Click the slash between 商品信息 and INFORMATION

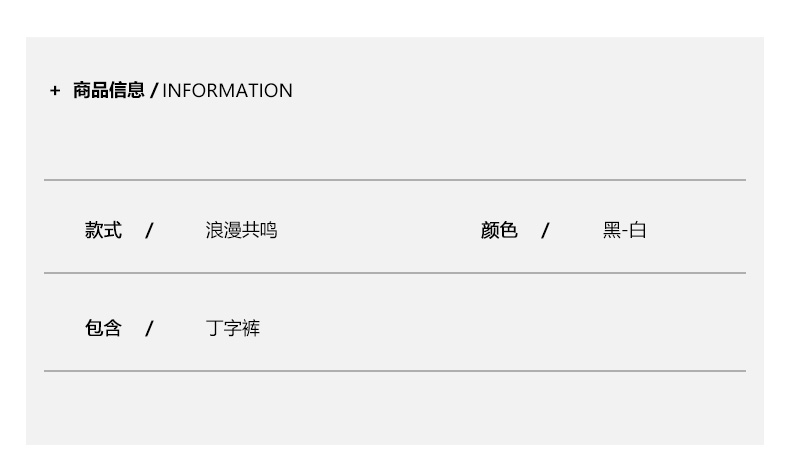154,91
